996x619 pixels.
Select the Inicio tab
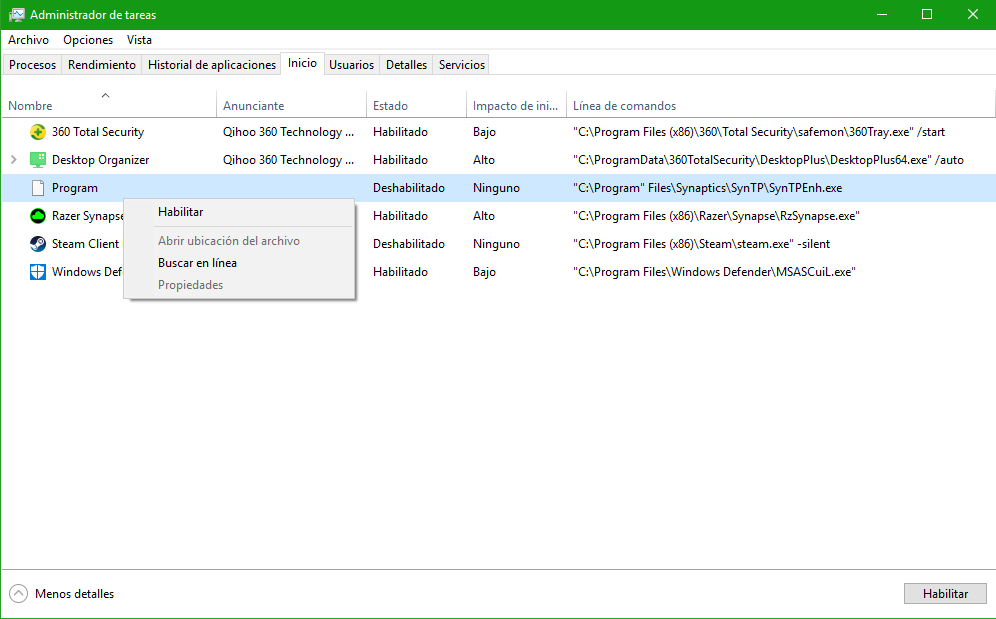click(302, 63)
